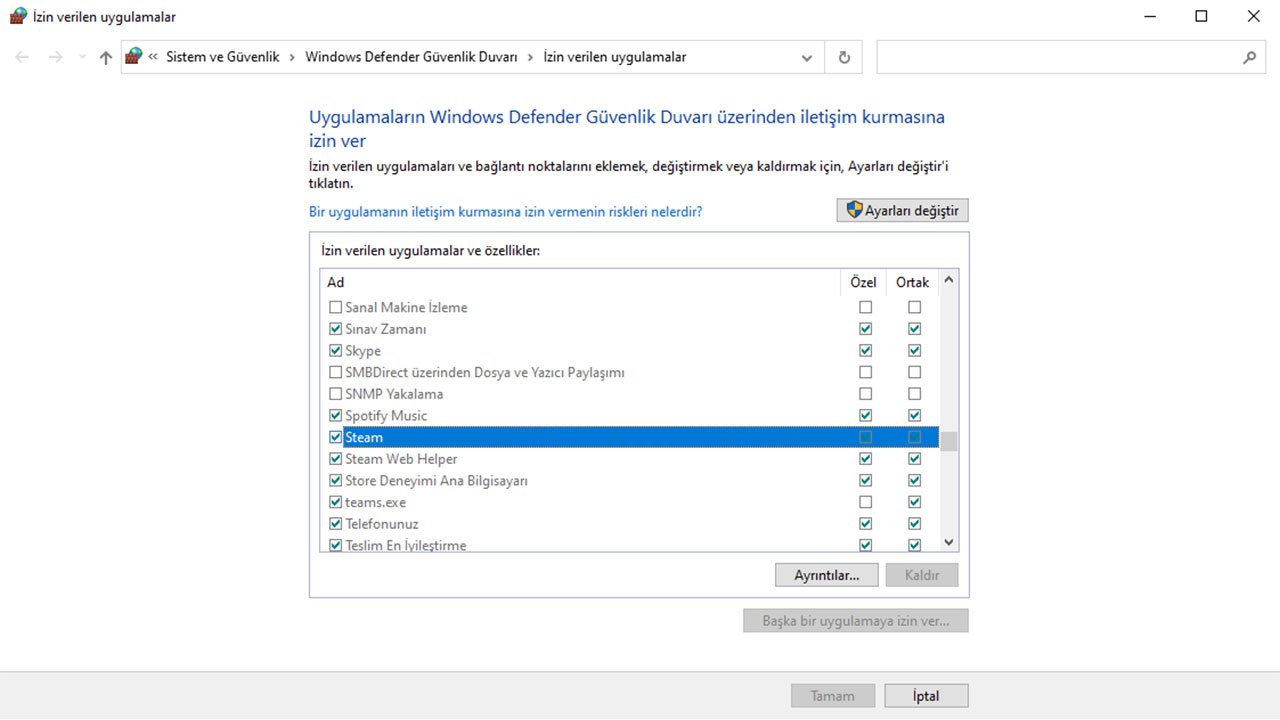This screenshot has width=1280, height=720.
Task: Click the Kaldır button
Action: 921,576
